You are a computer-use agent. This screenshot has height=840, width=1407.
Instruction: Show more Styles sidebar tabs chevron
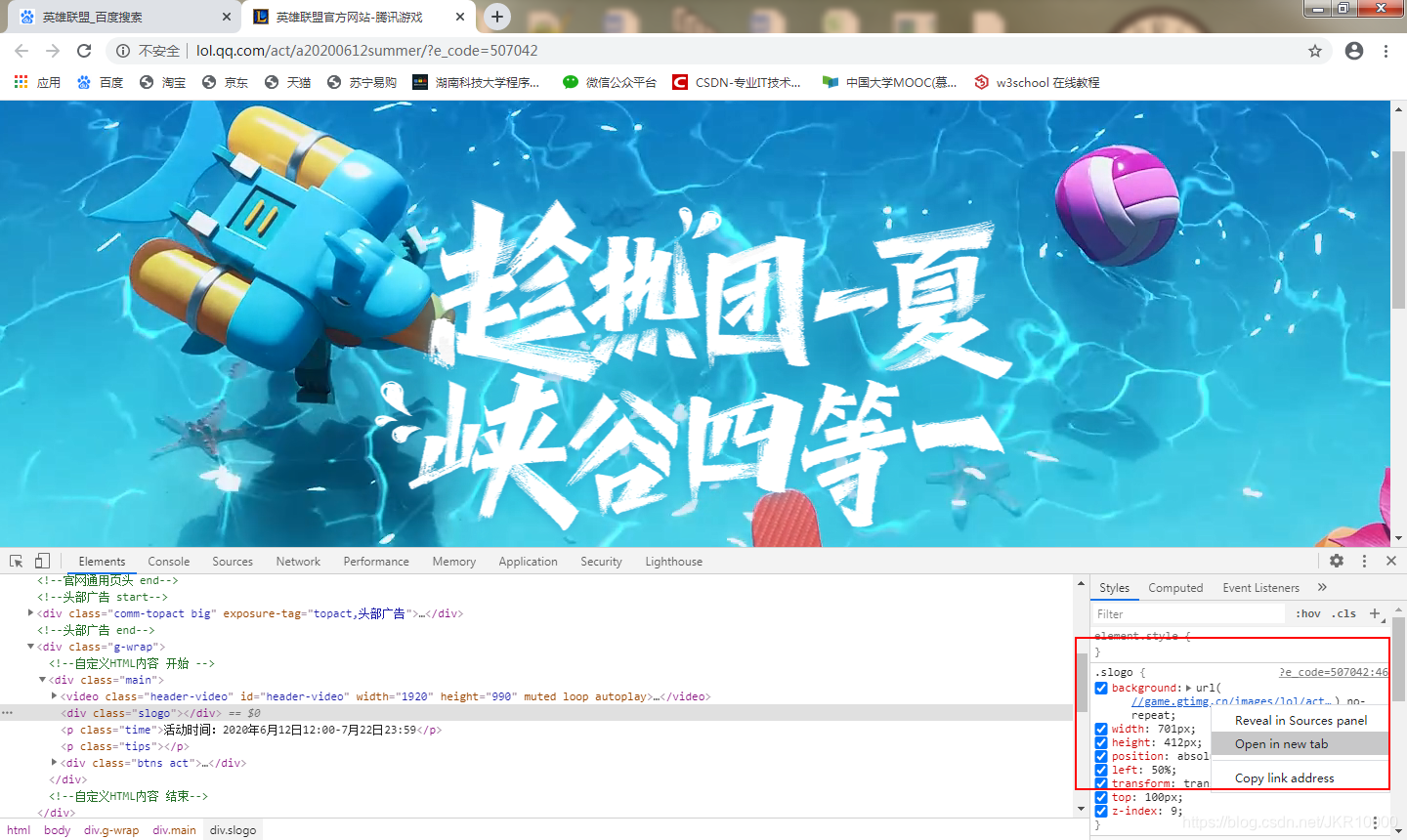pyautogui.click(x=1322, y=587)
